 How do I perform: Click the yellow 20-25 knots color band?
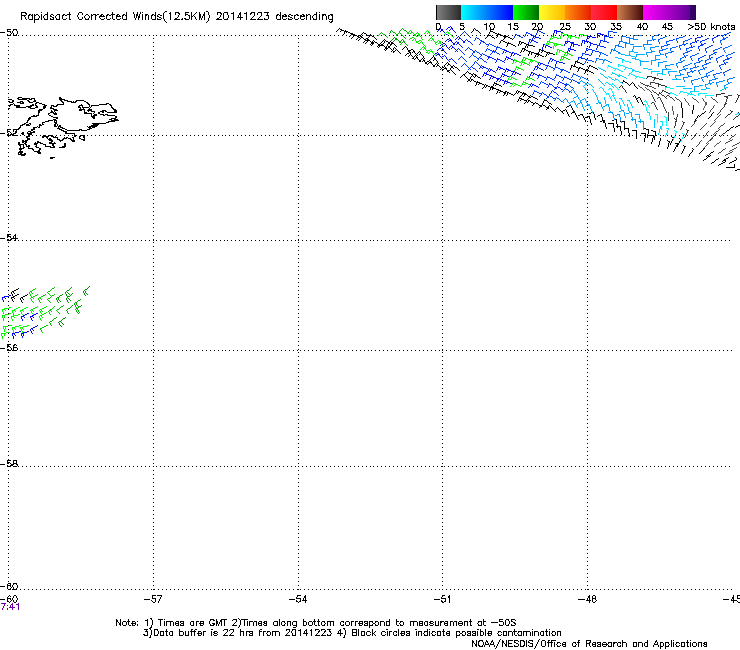pos(552,12)
